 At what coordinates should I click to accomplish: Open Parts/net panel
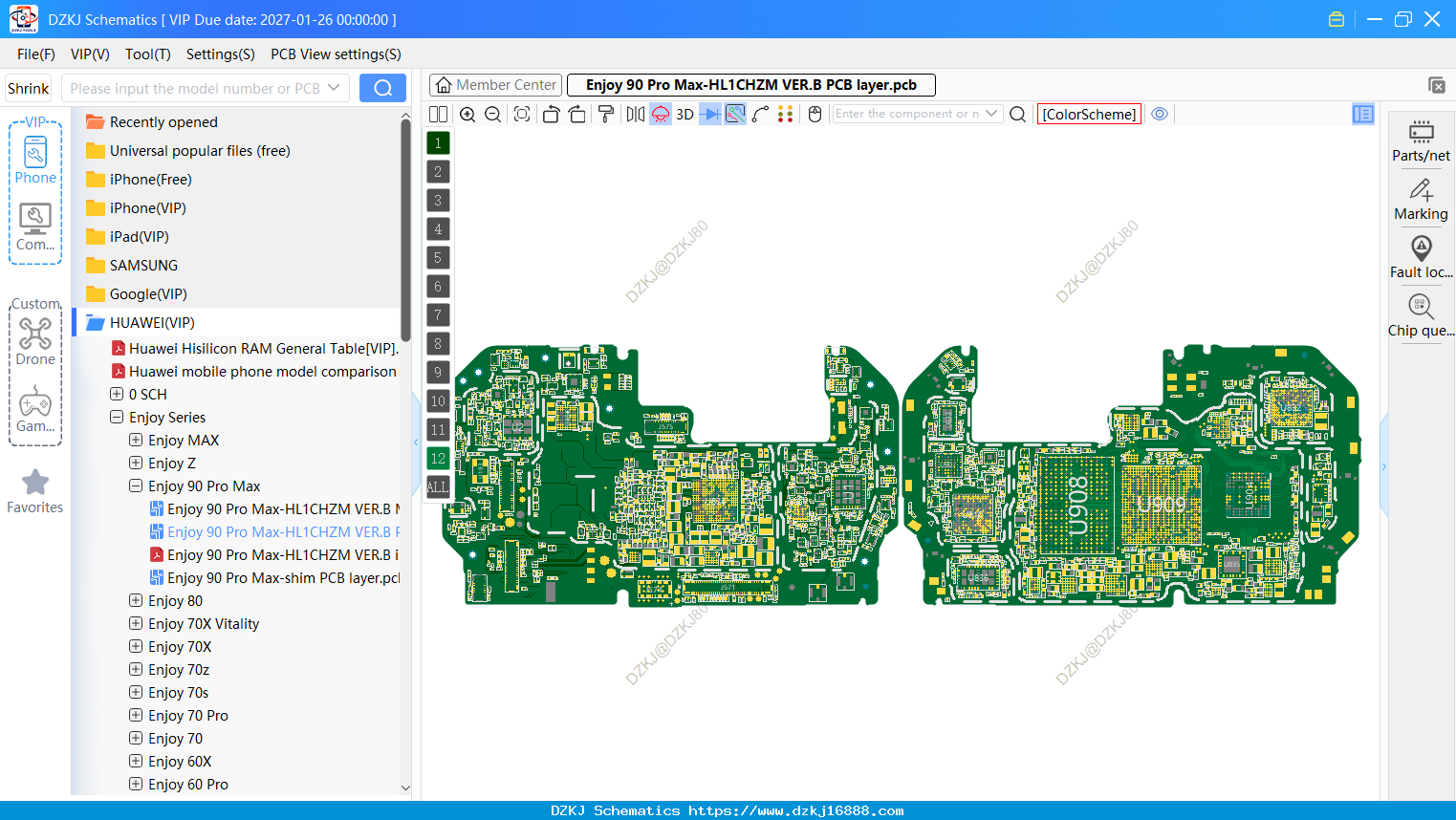coord(1421,140)
